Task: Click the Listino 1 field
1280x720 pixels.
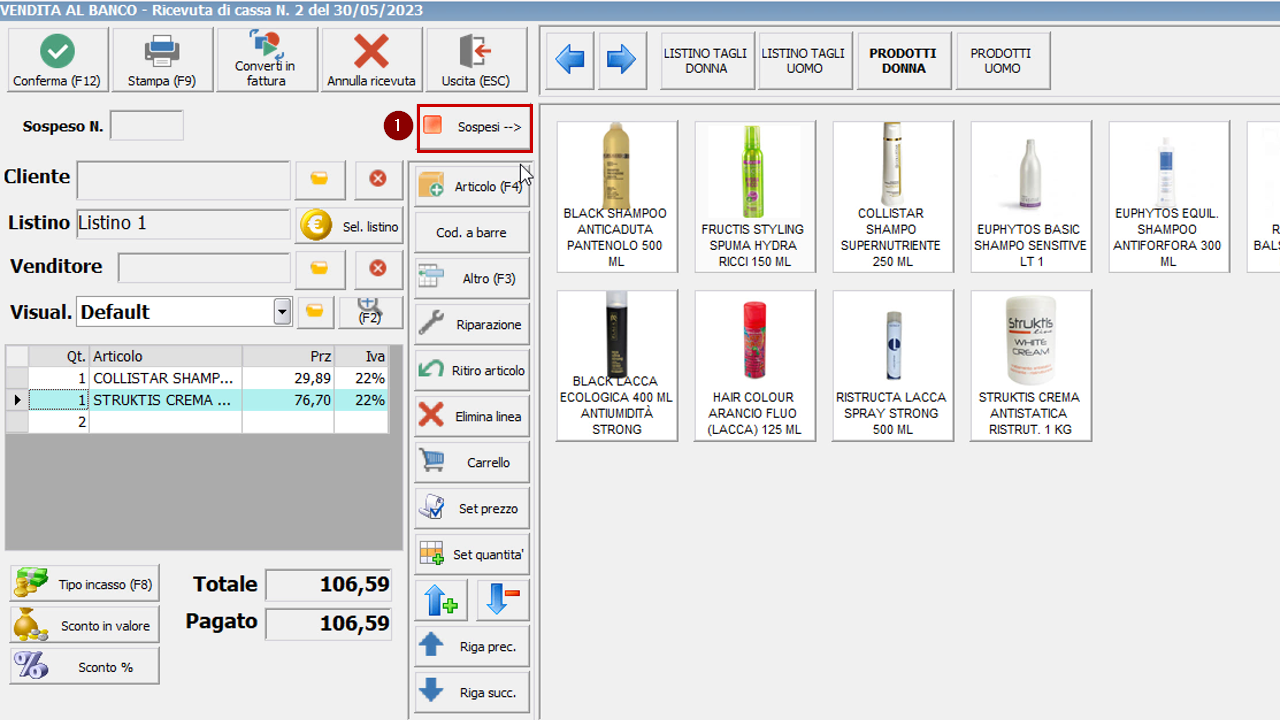Action: tap(184, 224)
